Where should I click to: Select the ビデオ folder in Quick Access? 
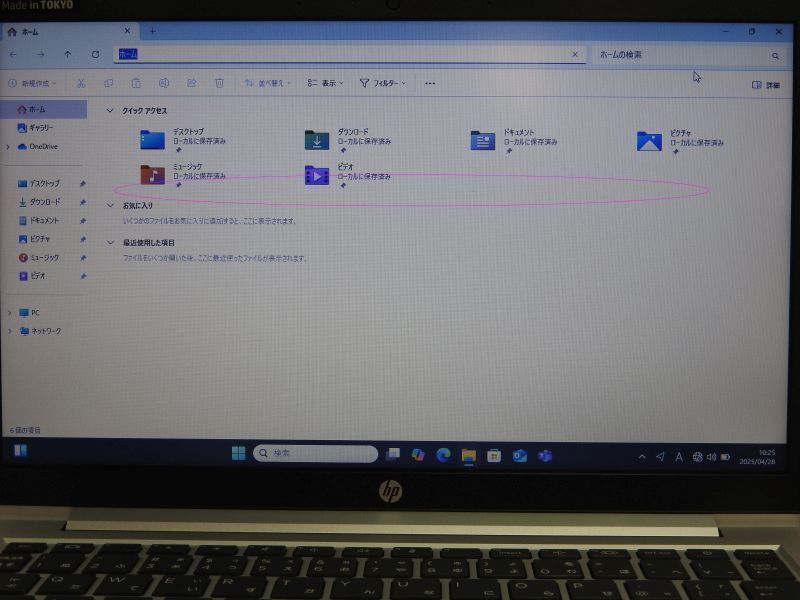(x=348, y=176)
